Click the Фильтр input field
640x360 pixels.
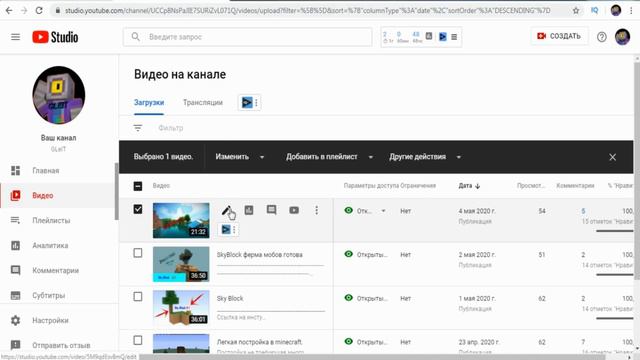click(171, 128)
